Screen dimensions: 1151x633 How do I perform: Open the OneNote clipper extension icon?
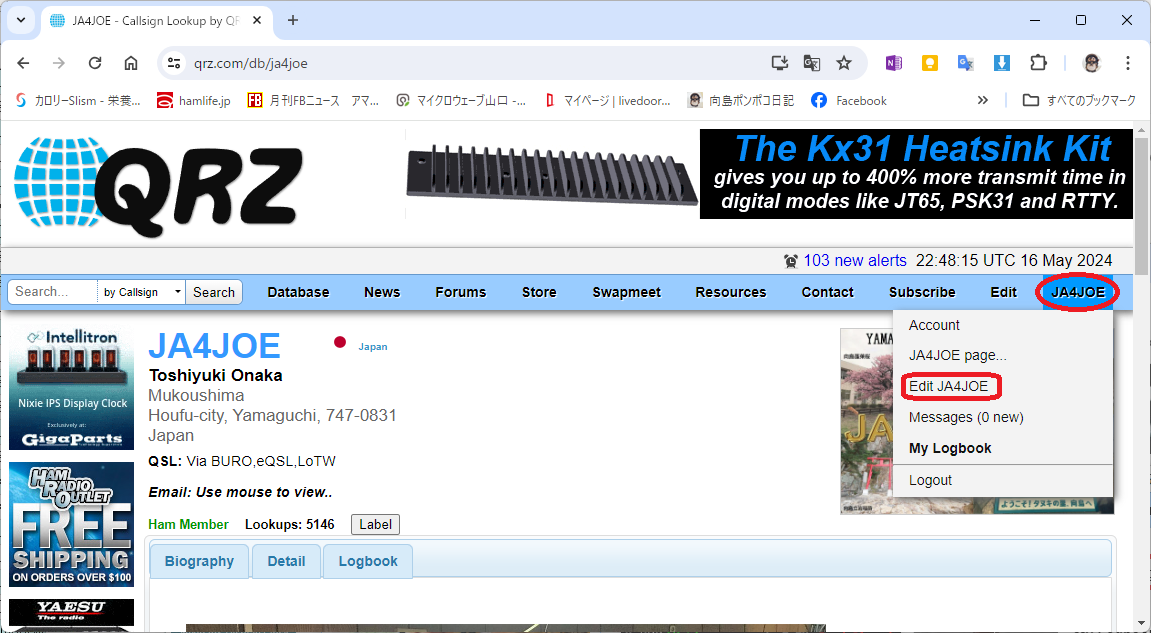(x=893, y=63)
